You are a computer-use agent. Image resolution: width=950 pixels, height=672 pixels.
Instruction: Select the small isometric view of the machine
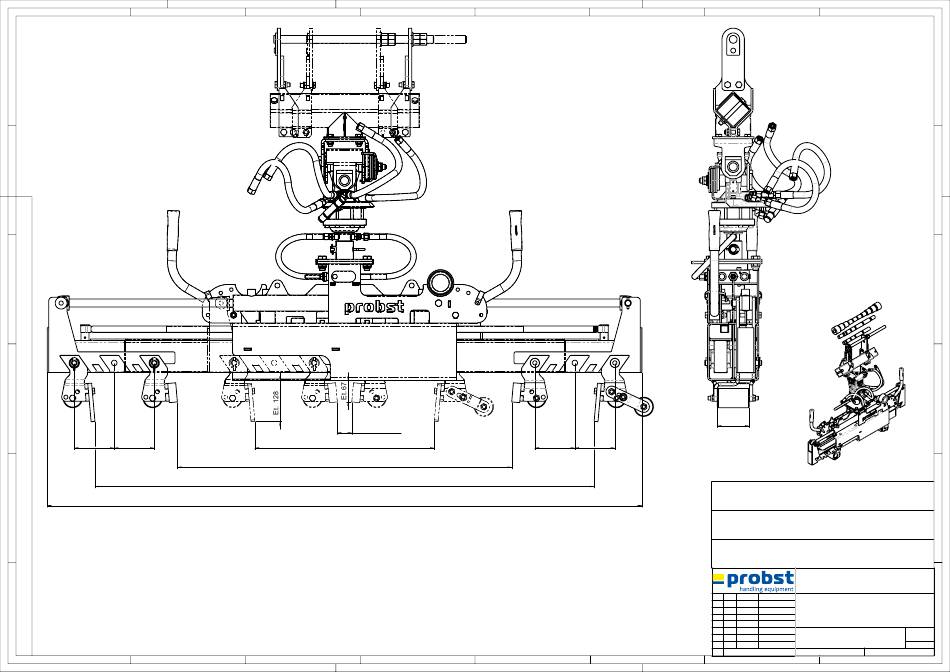click(856, 383)
